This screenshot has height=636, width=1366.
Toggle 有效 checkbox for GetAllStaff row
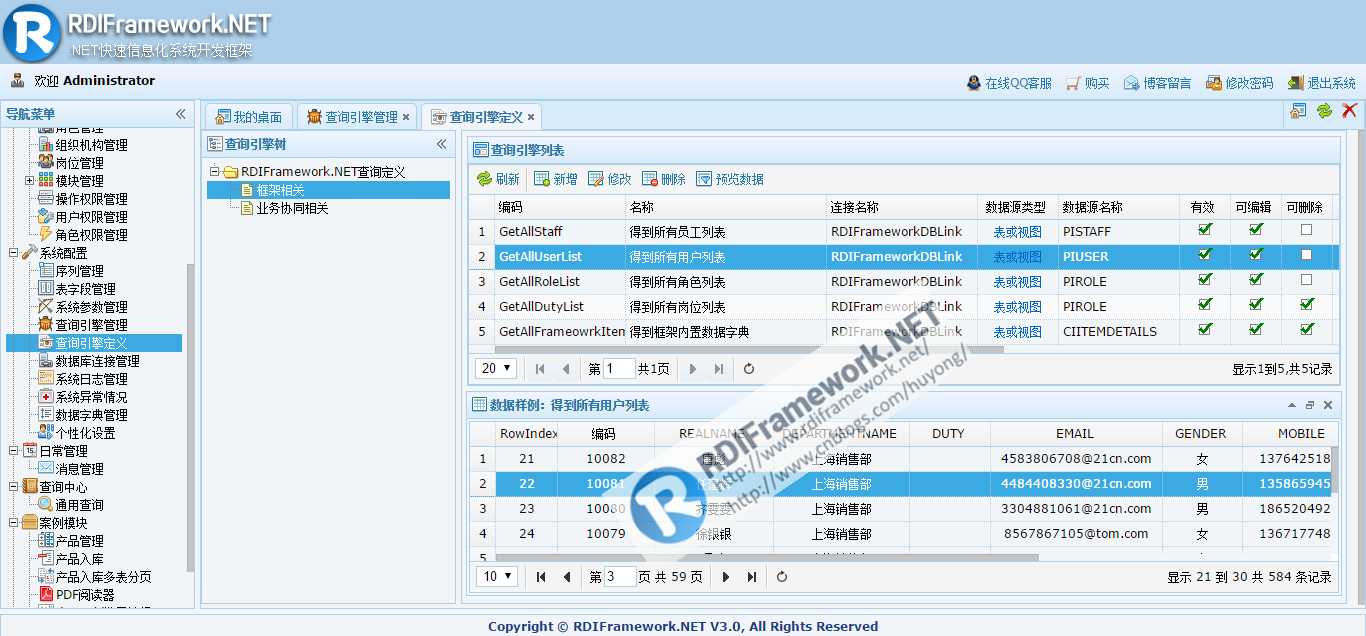coord(1205,230)
